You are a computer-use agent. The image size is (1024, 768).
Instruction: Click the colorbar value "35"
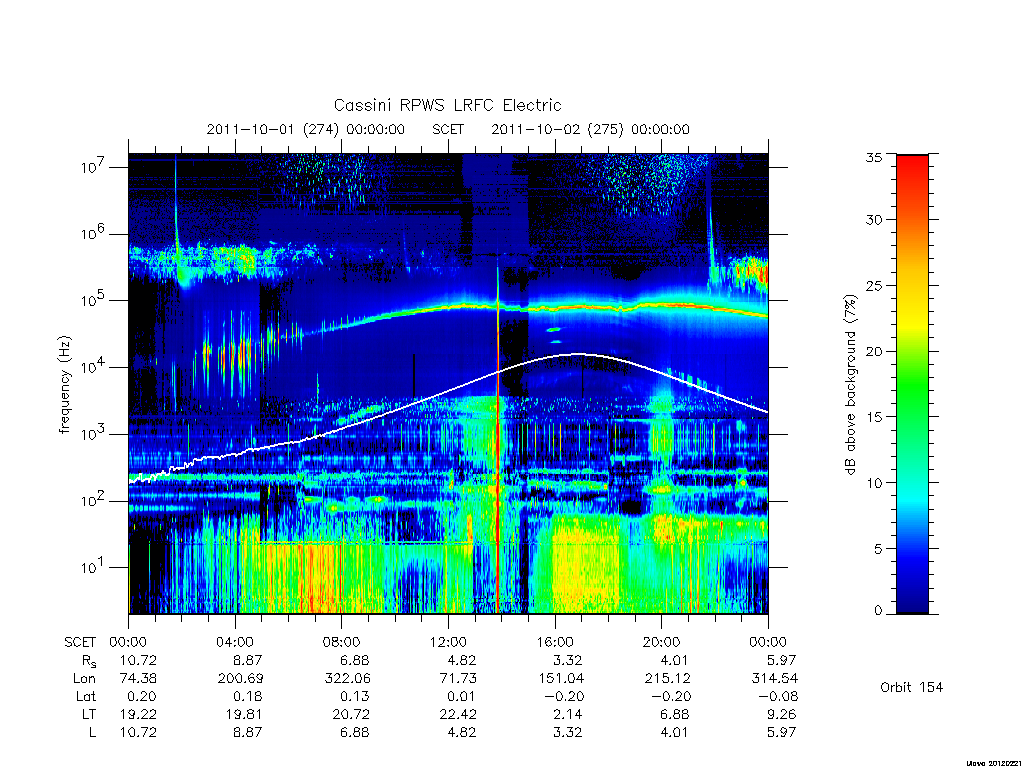click(x=873, y=157)
